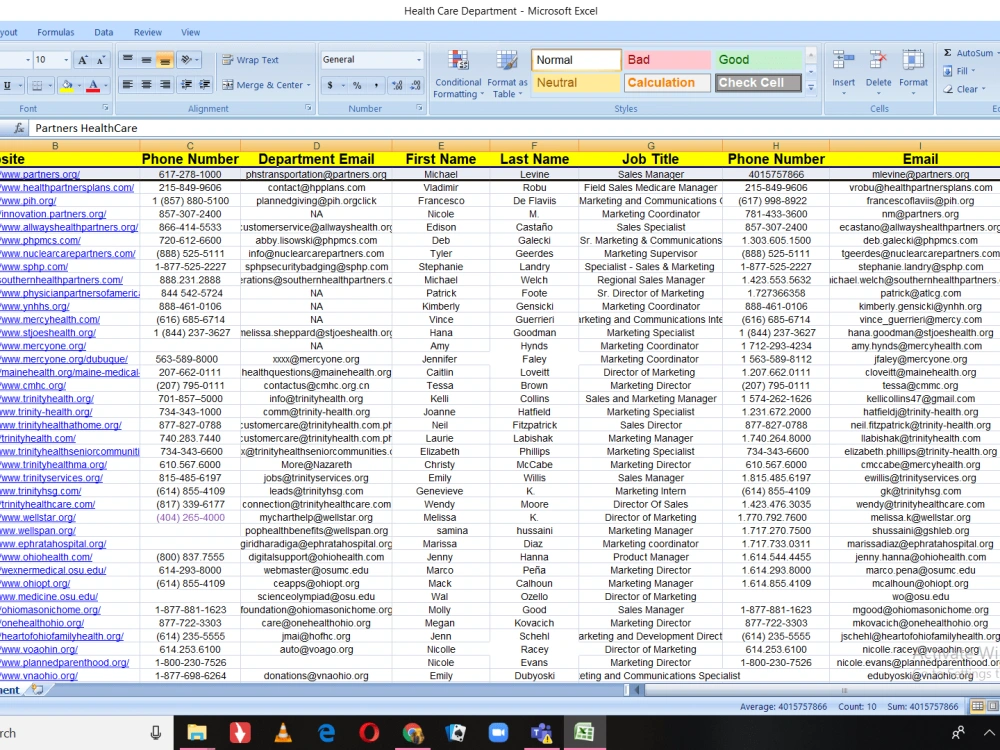Expand the cell styles gallery
The image size is (1000, 750).
pos(811,87)
